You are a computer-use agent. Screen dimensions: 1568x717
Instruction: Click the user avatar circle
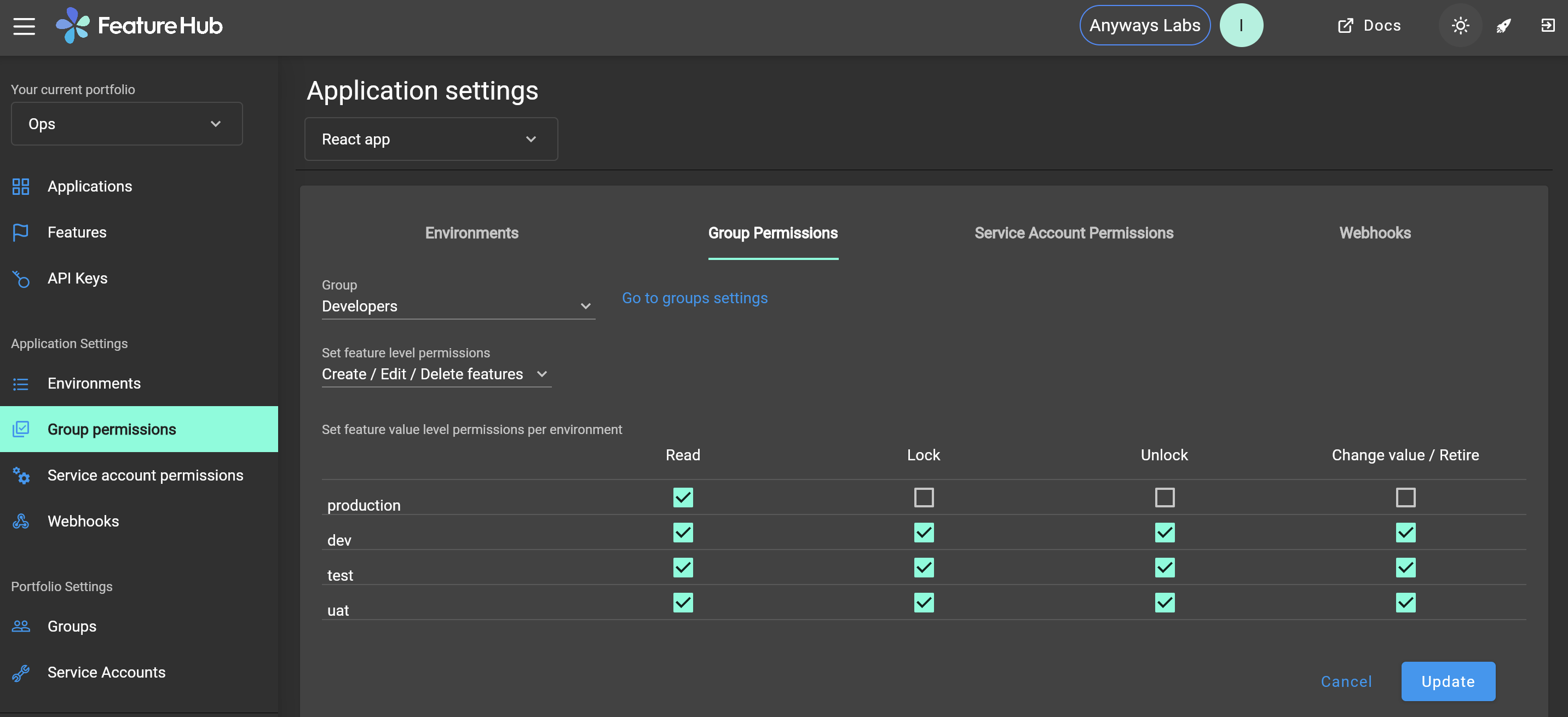click(x=1241, y=26)
